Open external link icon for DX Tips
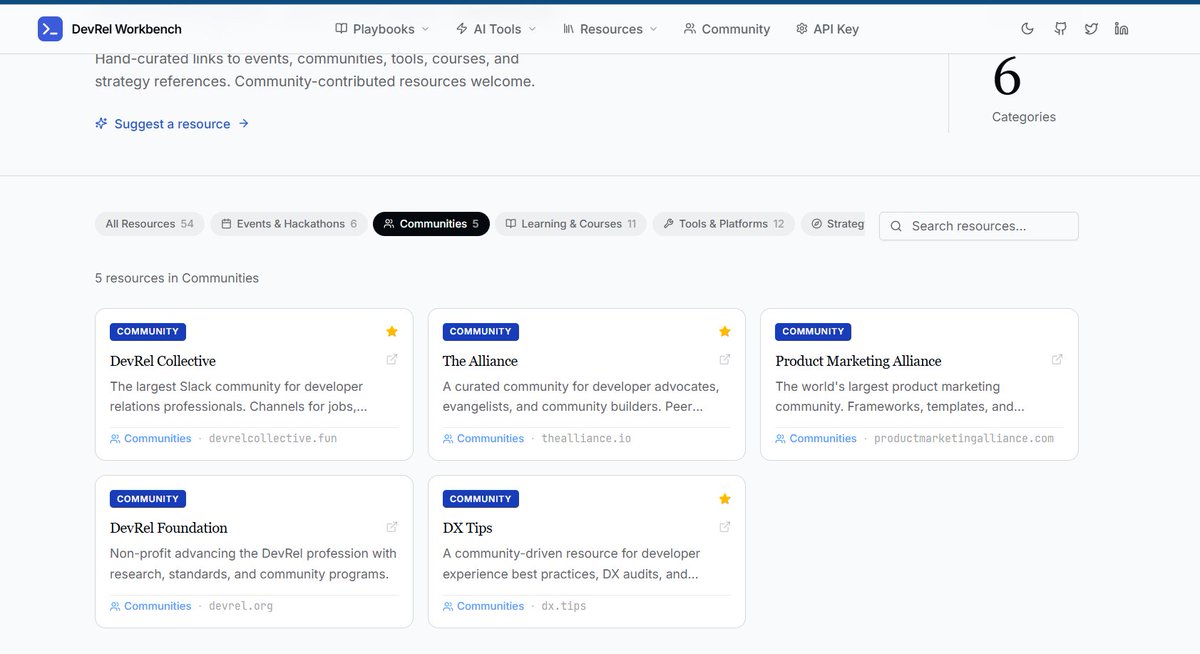 (725, 527)
